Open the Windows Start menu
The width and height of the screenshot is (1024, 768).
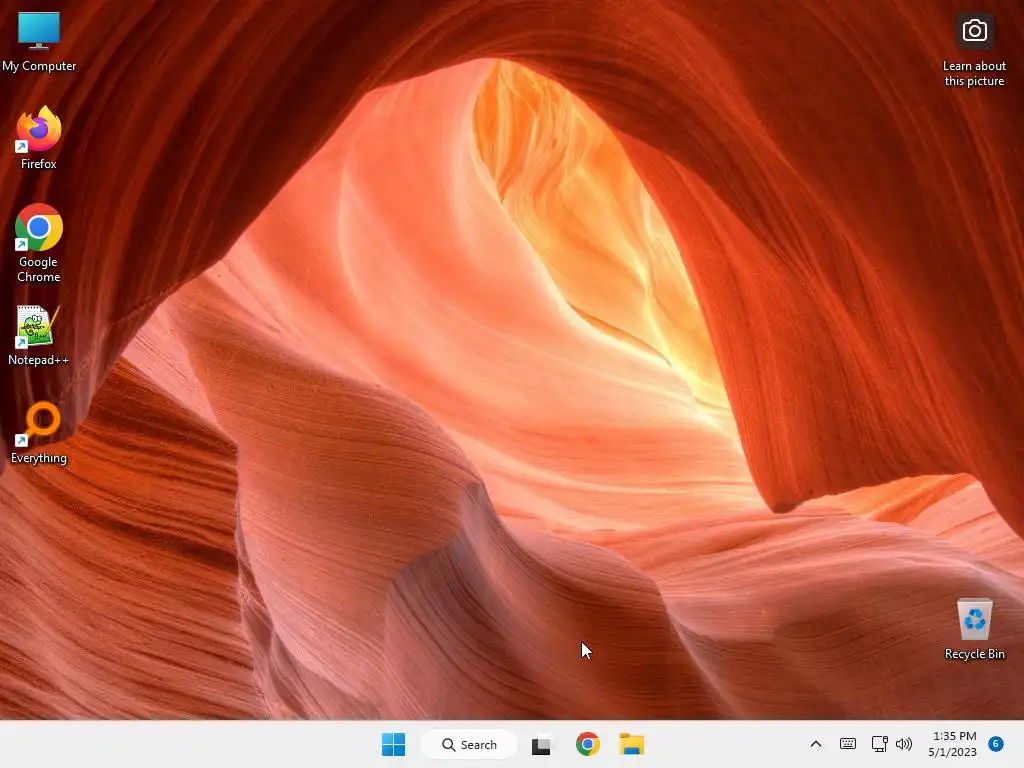[x=393, y=744]
